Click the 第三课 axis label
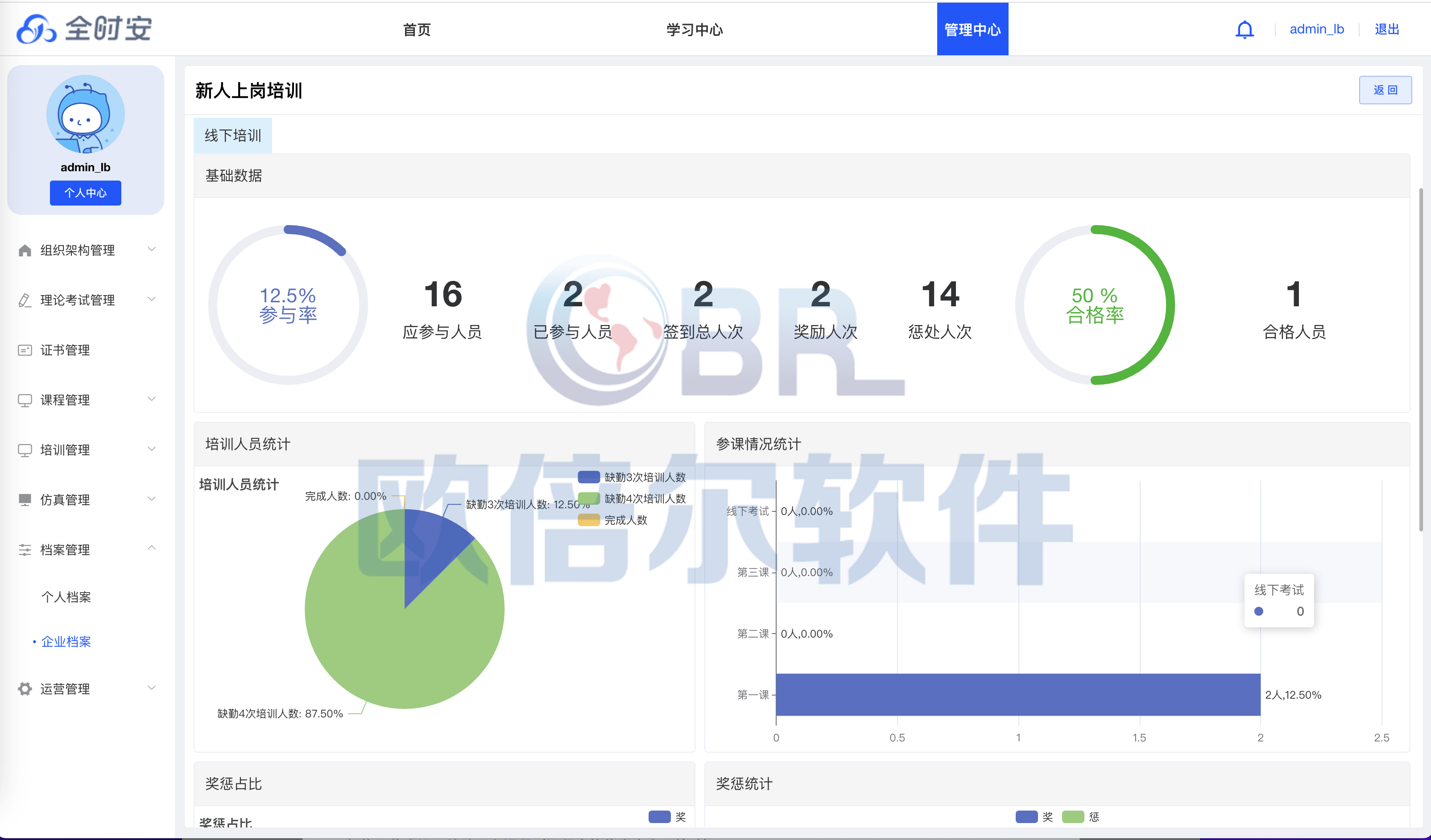 tap(753, 572)
